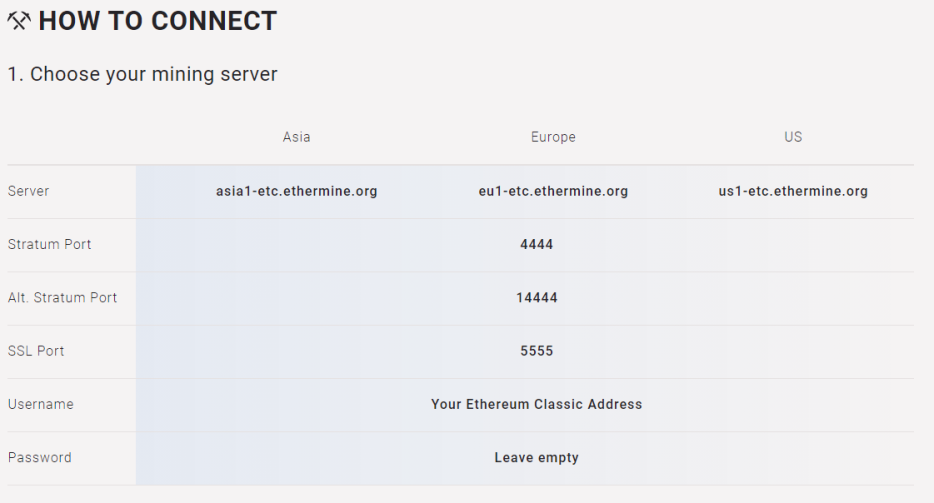Click the US column header
Image resolution: width=934 pixels, height=503 pixels.
tap(793, 137)
